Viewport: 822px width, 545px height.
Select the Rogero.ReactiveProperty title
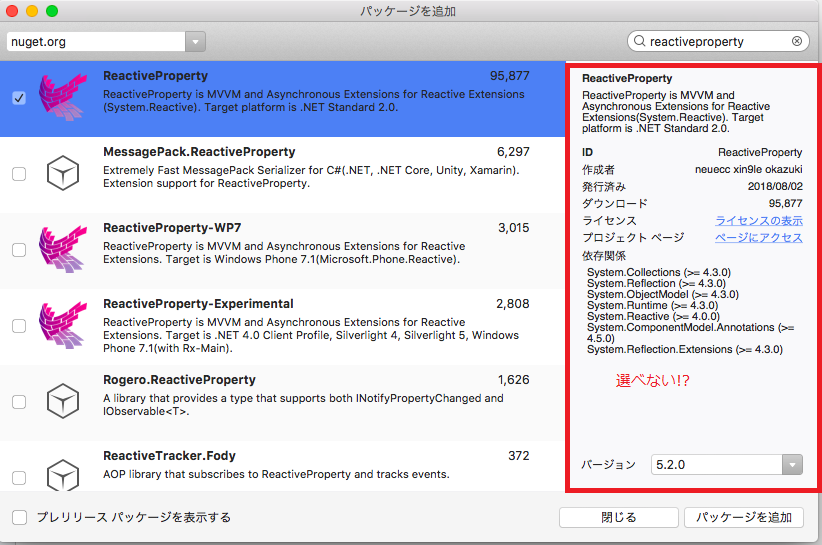coord(179,380)
